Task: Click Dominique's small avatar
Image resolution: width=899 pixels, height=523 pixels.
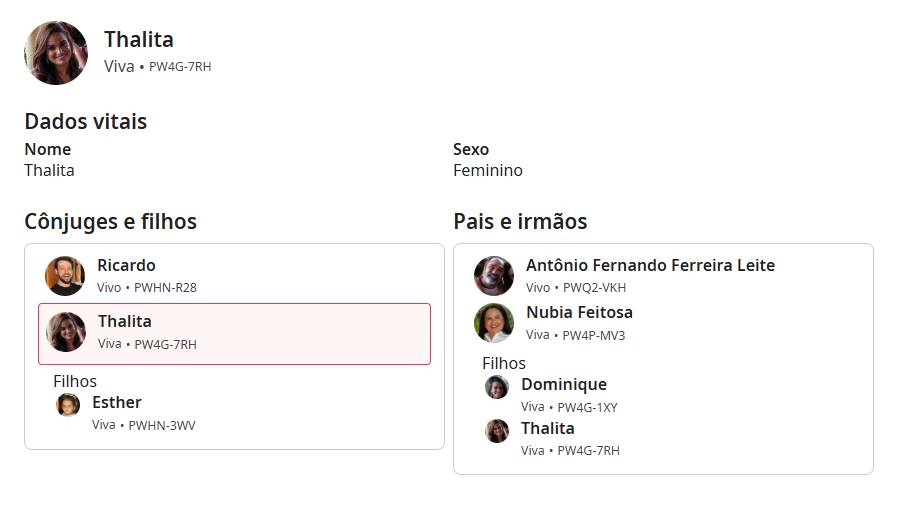Action: point(497,387)
